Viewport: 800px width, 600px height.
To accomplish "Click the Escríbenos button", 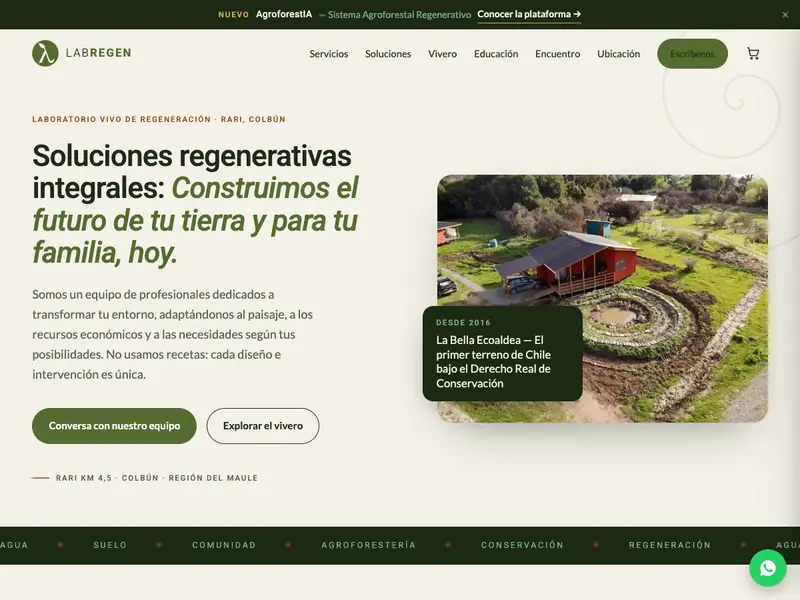I will click(692, 54).
